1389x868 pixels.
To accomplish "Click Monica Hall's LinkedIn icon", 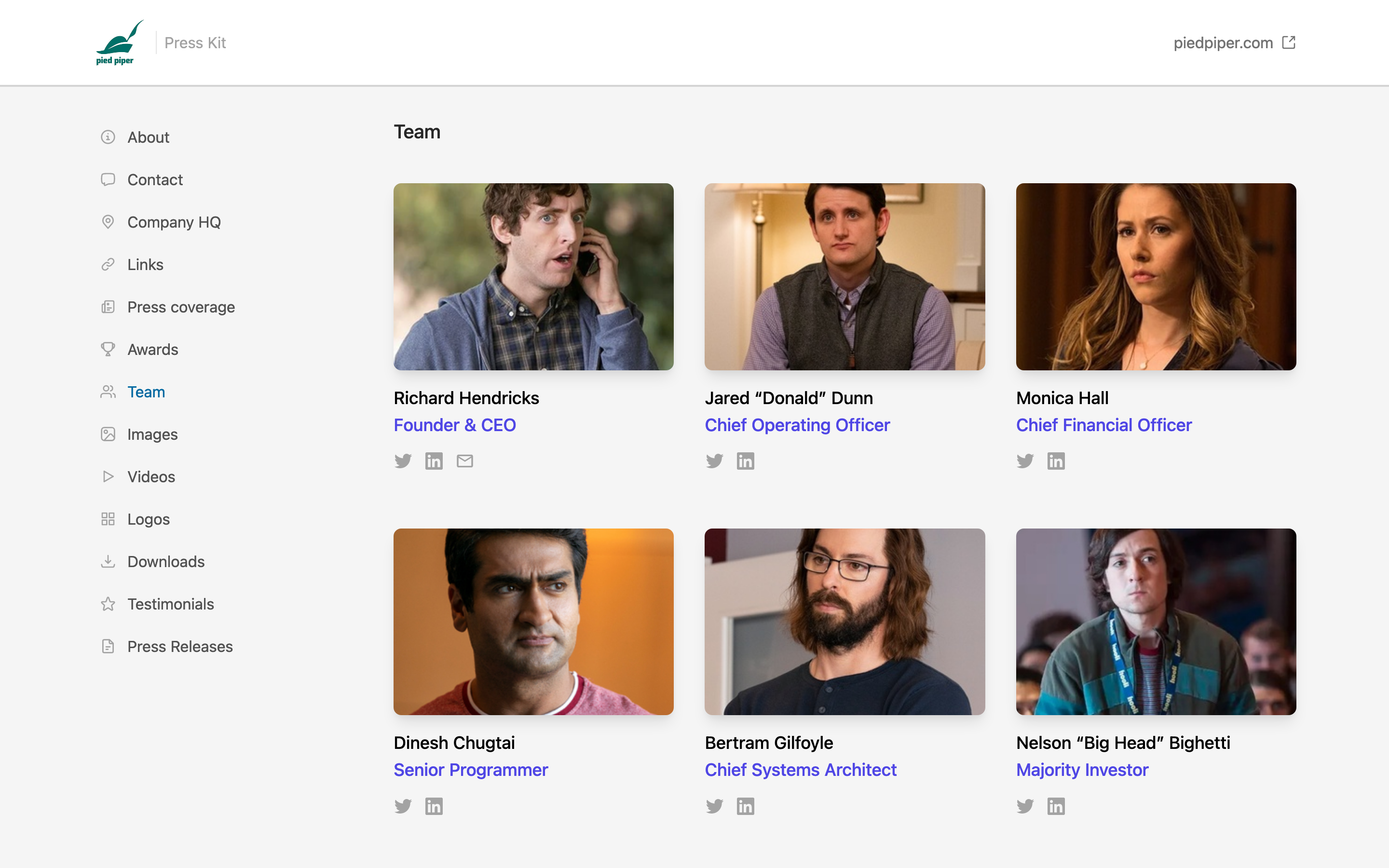I will pos(1056,461).
